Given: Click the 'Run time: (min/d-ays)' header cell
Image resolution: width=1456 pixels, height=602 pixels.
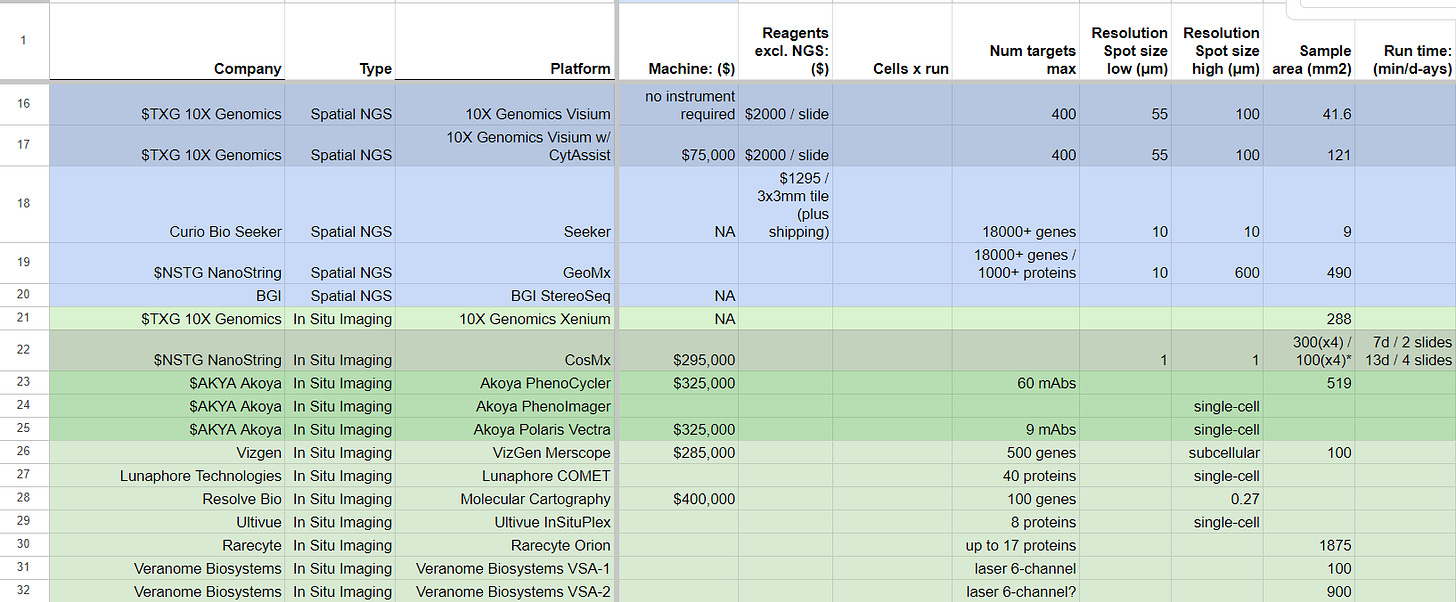Looking at the screenshot, I should 1406,42.
